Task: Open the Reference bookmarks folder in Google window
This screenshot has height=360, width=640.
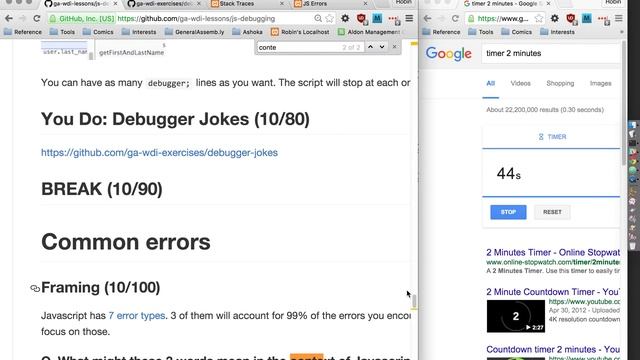Action: click(441, 32)
